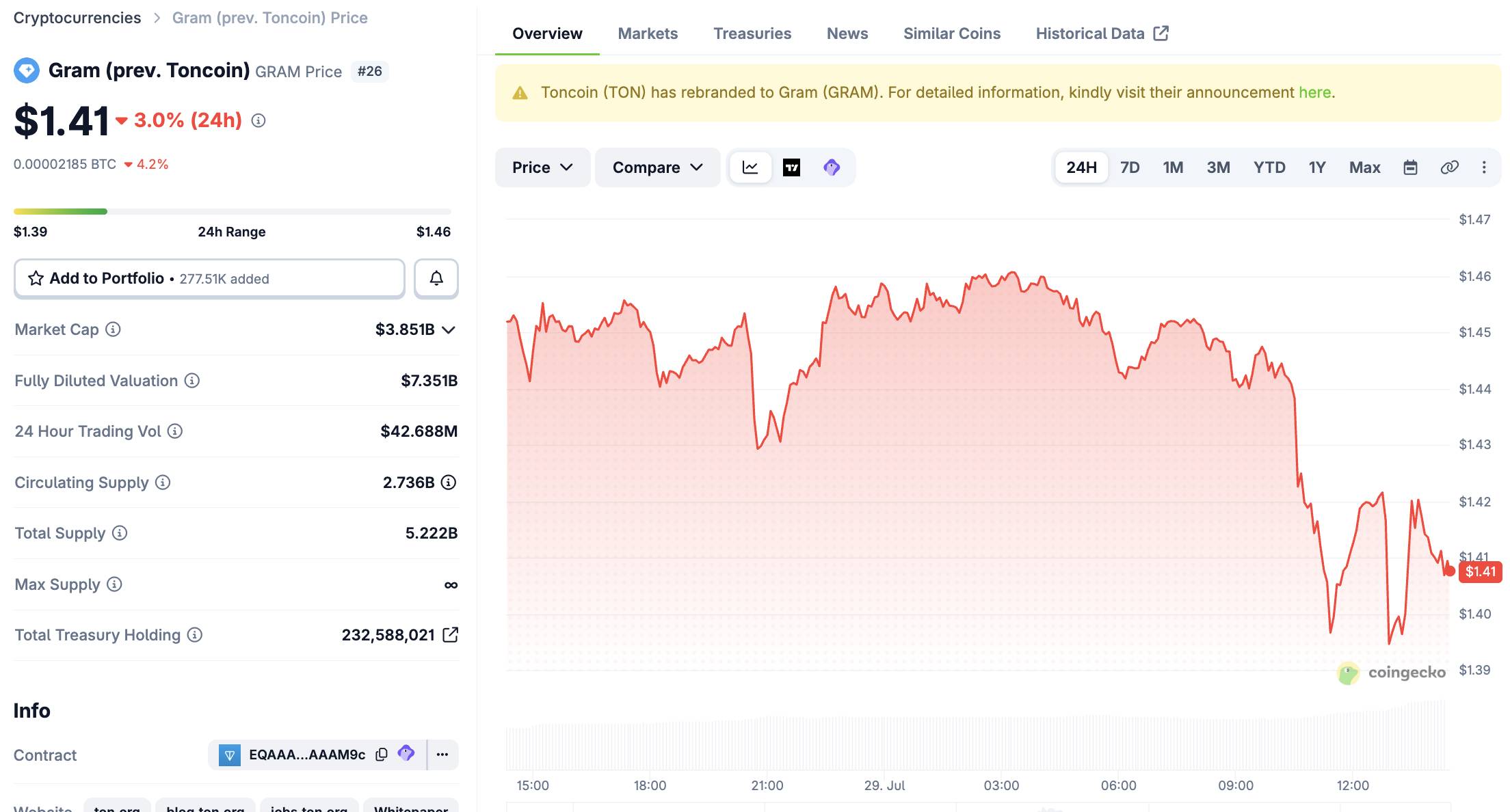Open chart three-dot options menu
The height and width of the screenshot is (812, 1510).
pos(1484,167)
